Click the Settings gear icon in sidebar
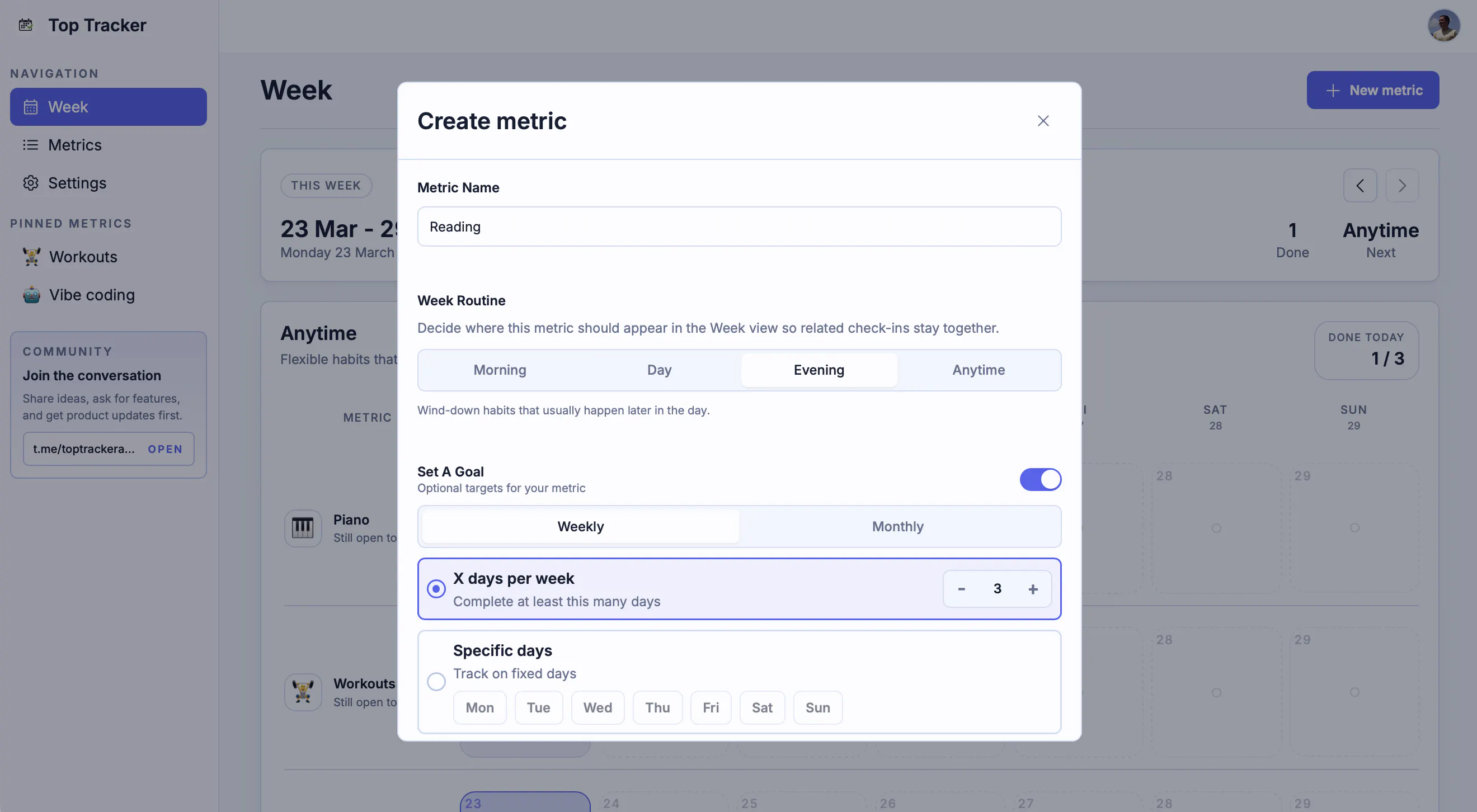This screenshot has width=1477, height=812. 30,183
